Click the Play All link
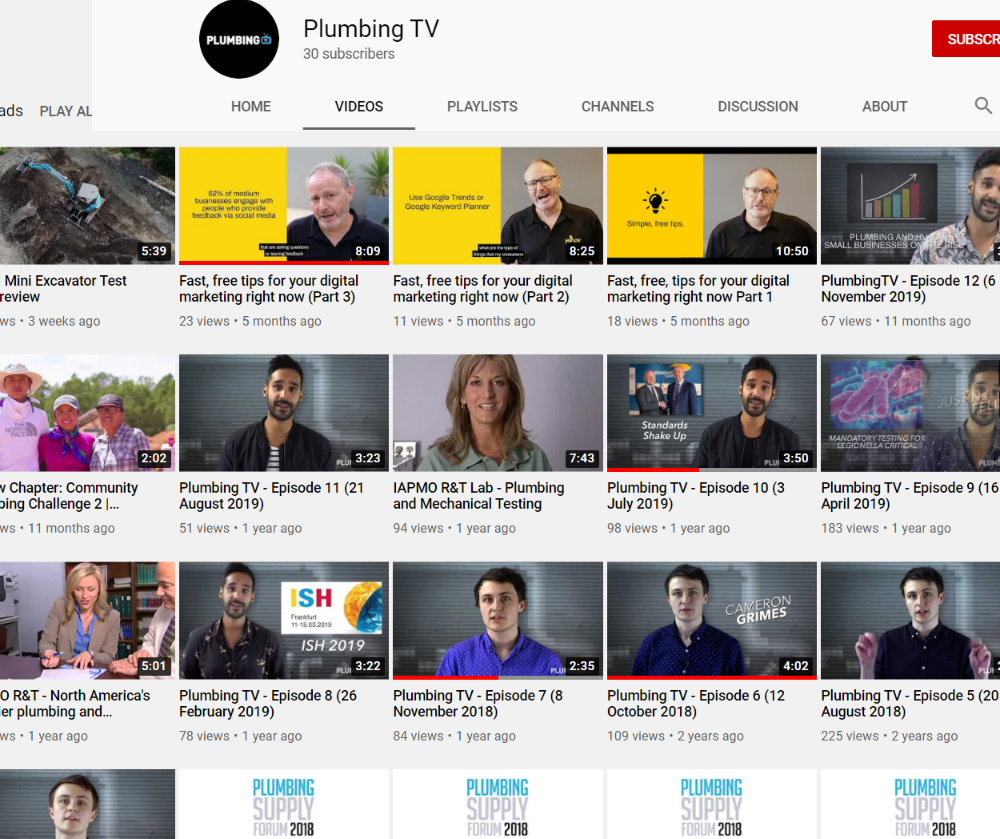 pos(66,111)
